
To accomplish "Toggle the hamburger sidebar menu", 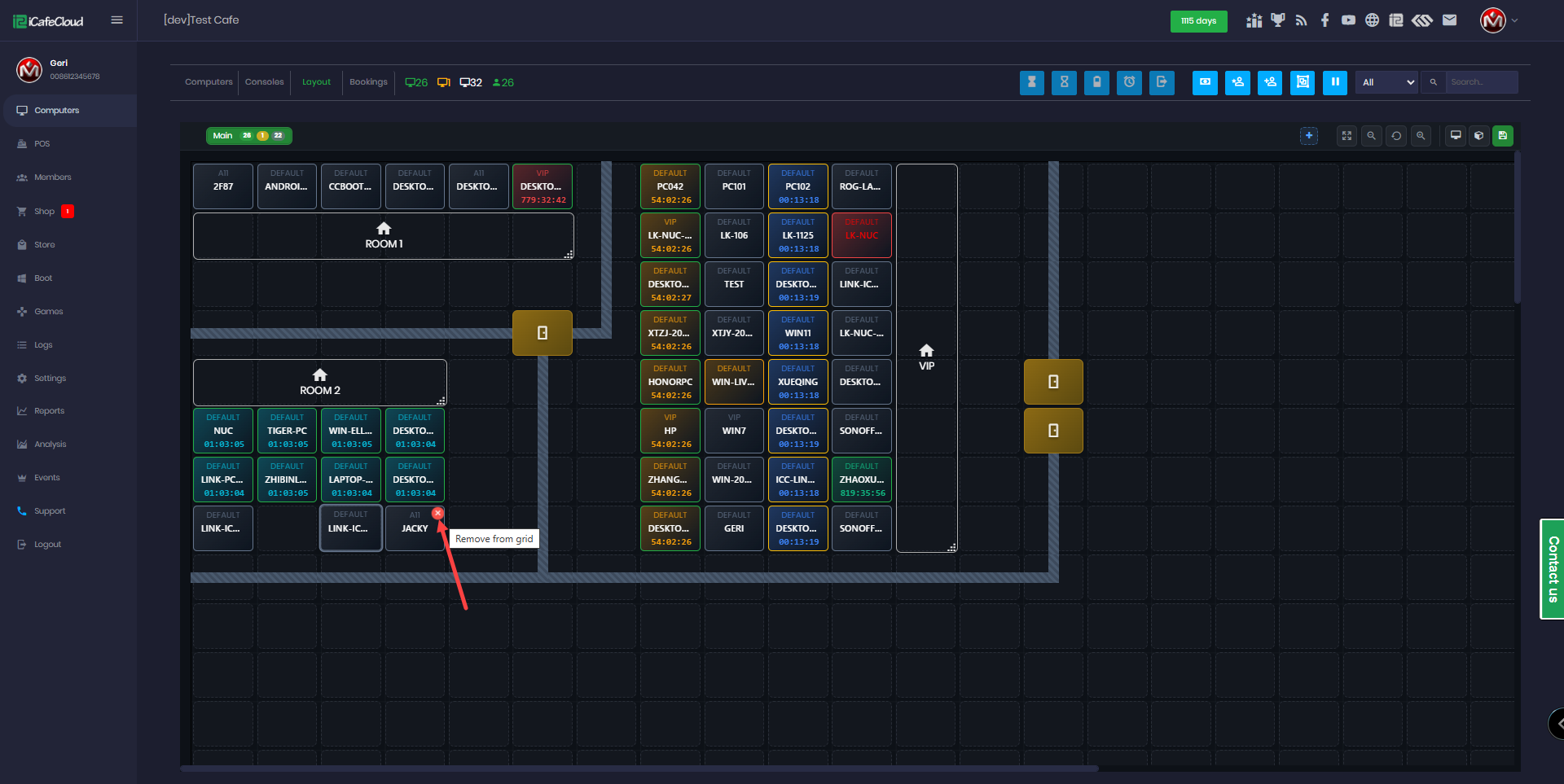I will pyautogui.click(x=117, y=20).
